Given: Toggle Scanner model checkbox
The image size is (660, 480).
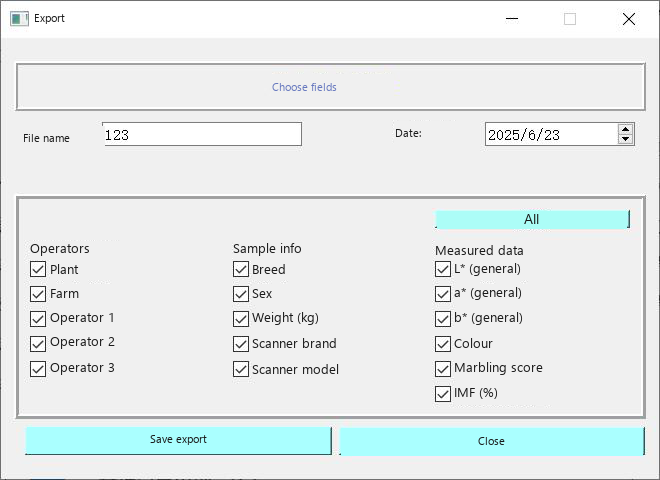Looking at the screenshot, I should [241, 369].
